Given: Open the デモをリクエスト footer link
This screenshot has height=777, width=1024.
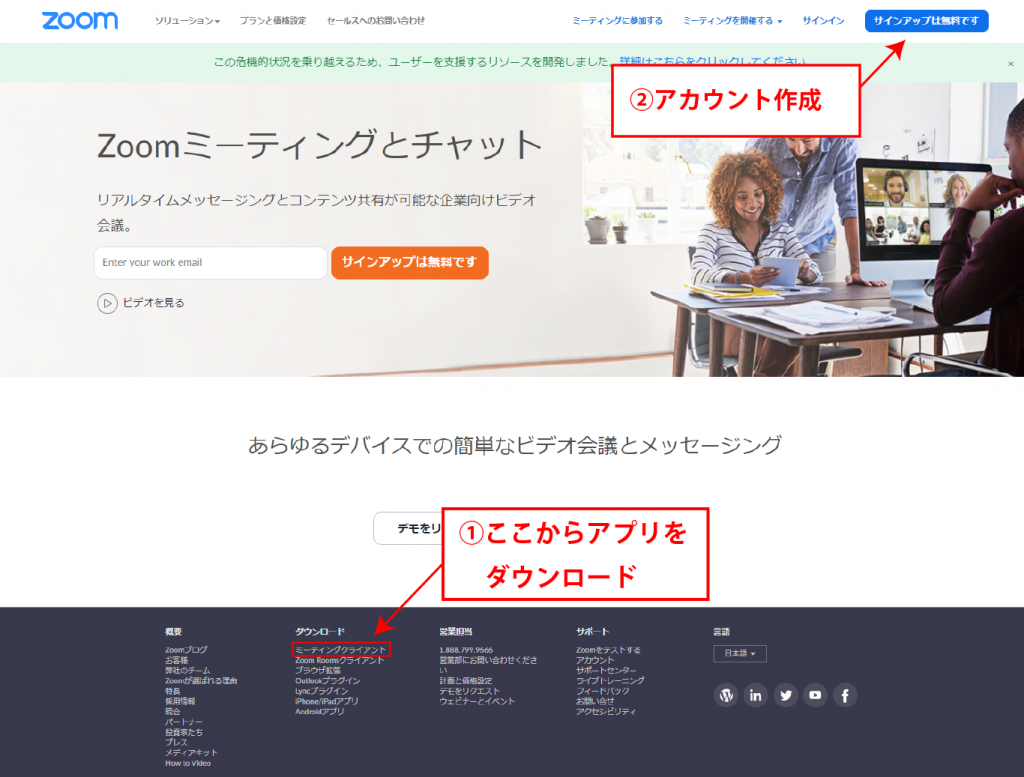Looking at the screenshot, I should pos(469,691).
